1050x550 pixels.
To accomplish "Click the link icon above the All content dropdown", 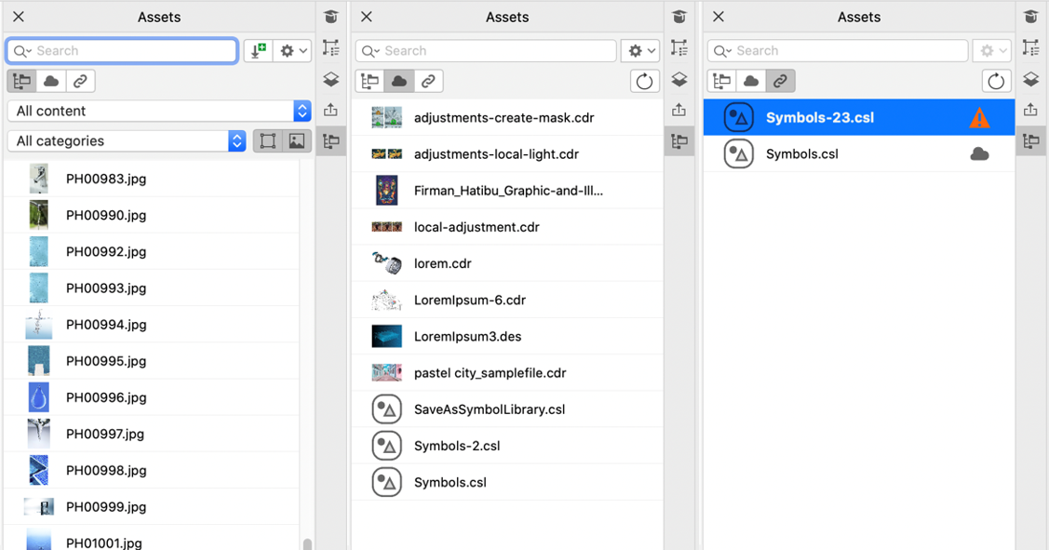I will (x=80, y=81).
